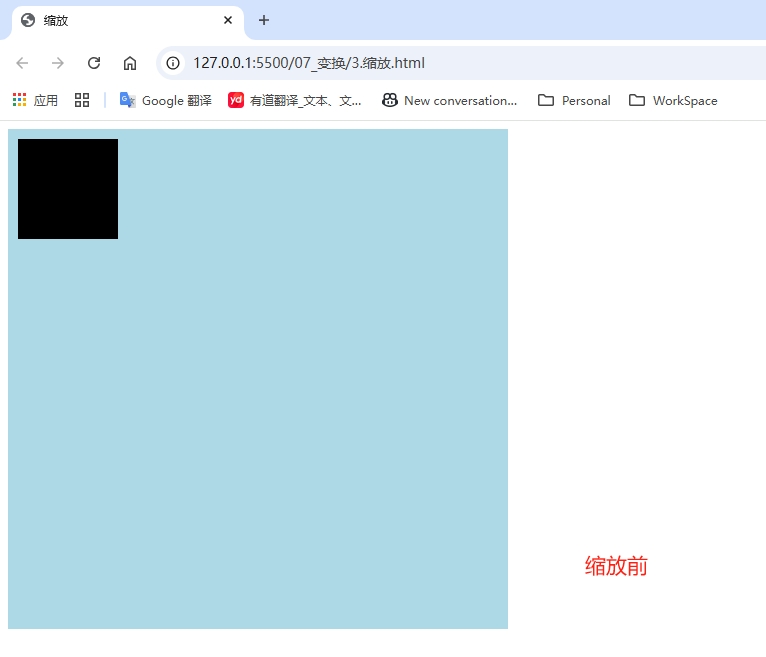Open the tab groups grid icon
The width and height of the screenshot is (766, 657).
coord(82,100)
